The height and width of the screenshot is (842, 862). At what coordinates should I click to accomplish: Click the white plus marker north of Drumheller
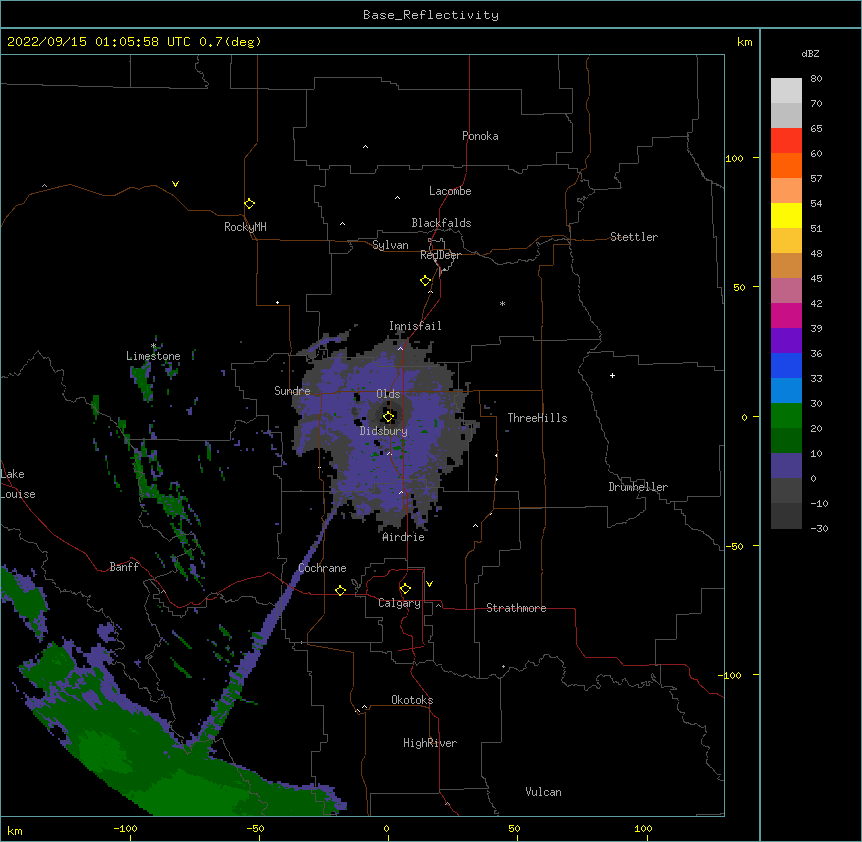[x=612, y=375]
